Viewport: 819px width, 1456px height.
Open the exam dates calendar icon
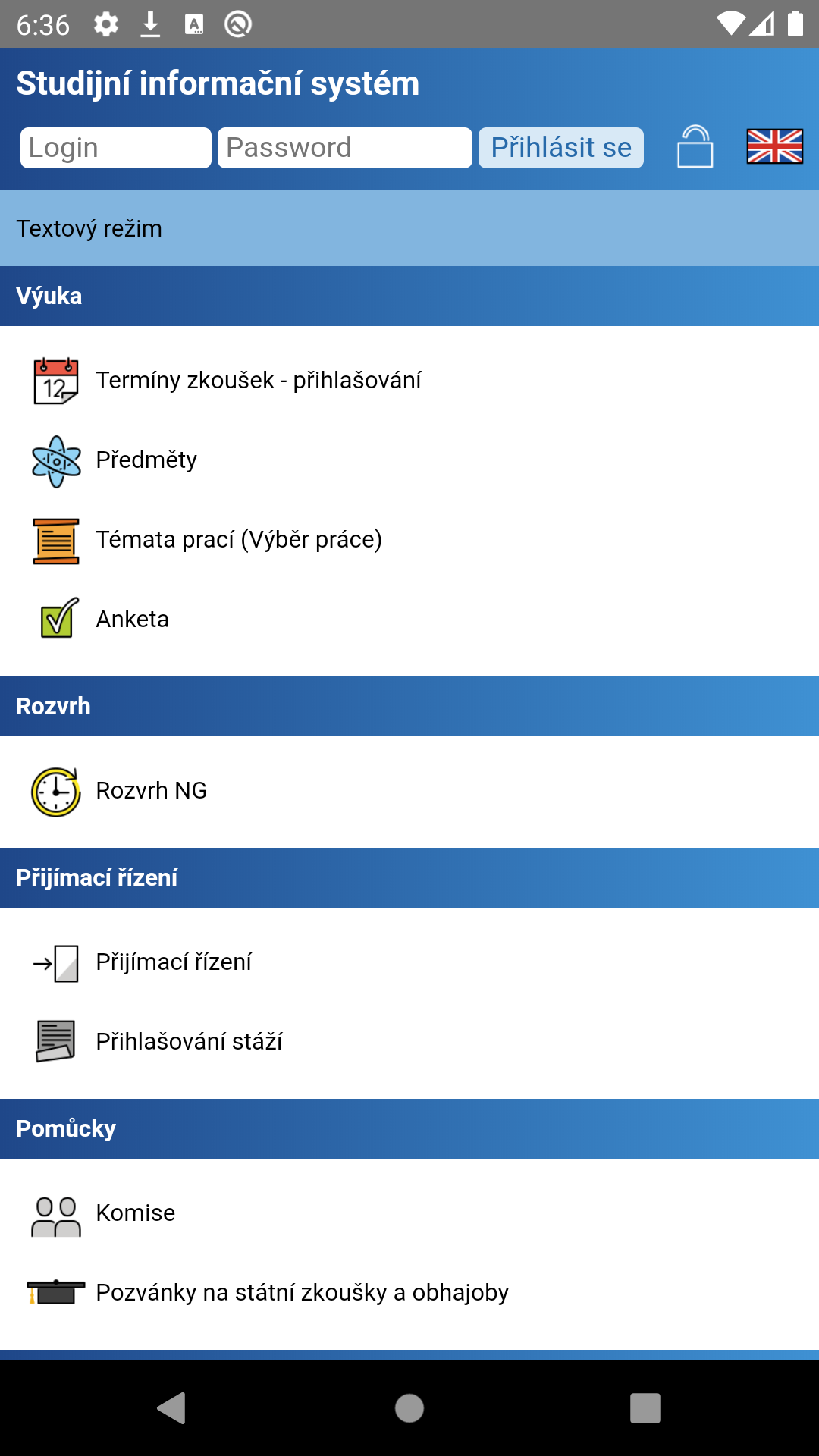coord(56,381)
